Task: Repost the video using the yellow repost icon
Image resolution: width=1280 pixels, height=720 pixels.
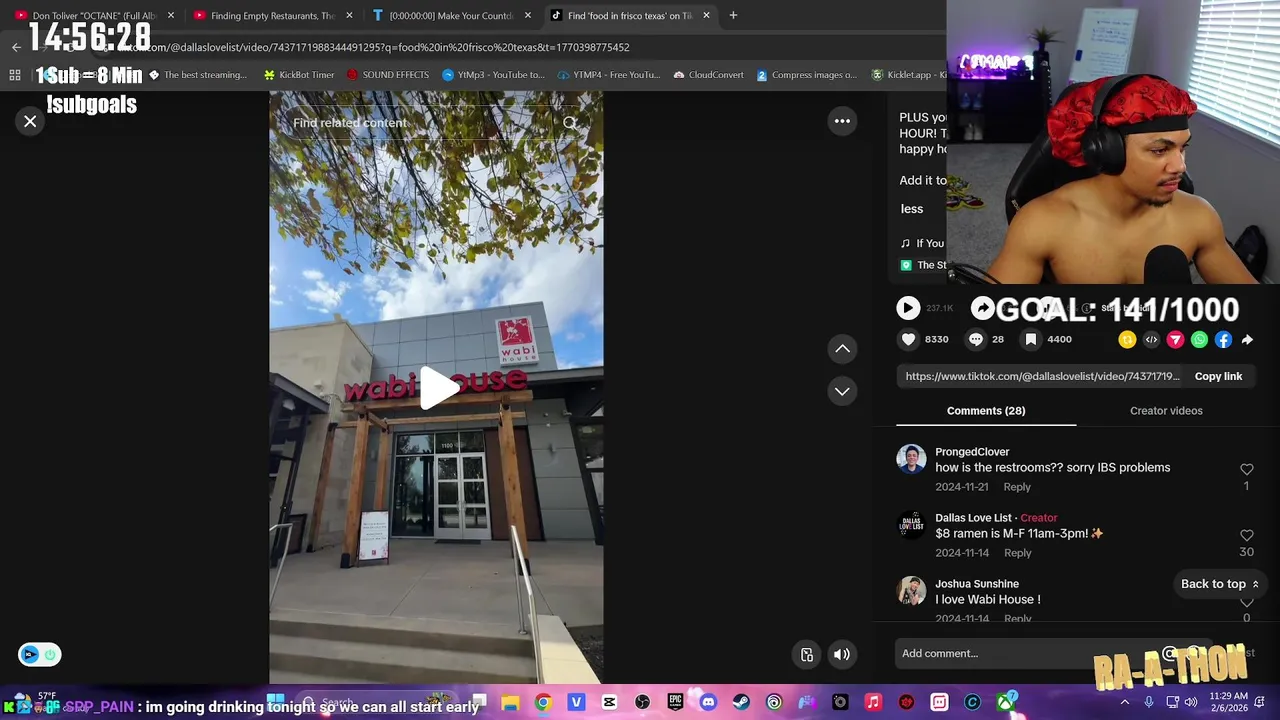Action: coord(1127,340)
